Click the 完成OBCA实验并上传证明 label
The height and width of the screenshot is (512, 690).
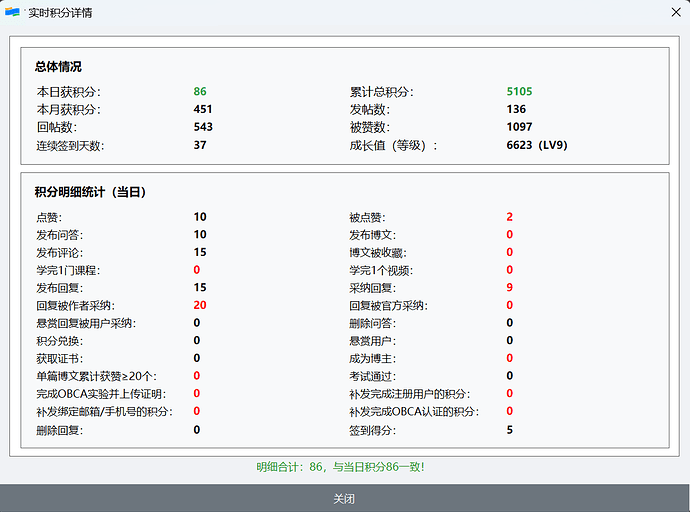click(100, 394)
